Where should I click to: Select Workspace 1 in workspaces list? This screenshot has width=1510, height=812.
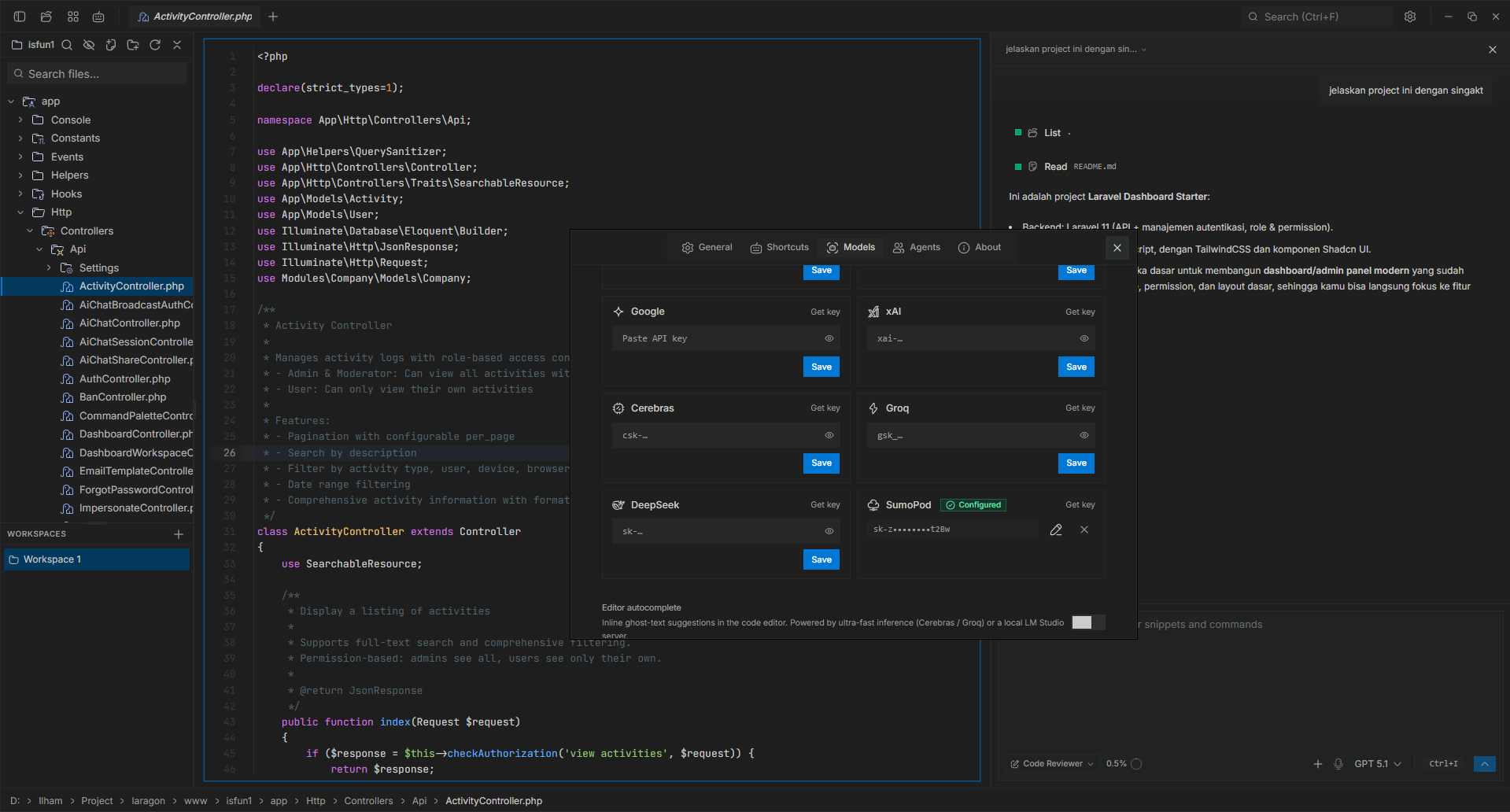pyautogui.click(x=97, y=559)
